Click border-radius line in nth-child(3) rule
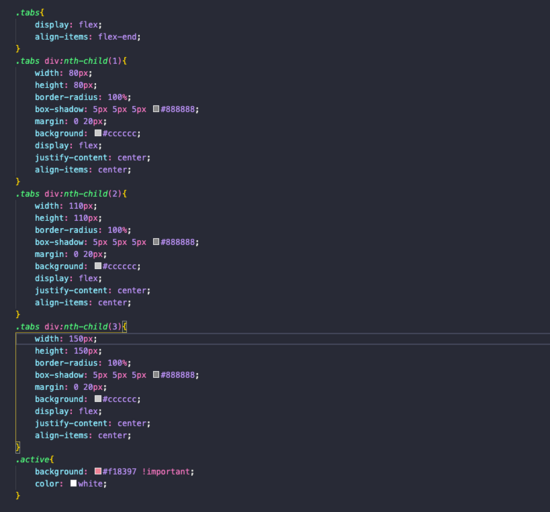The height and width of the screenshot is (512, 550). [x=83, y=363]
